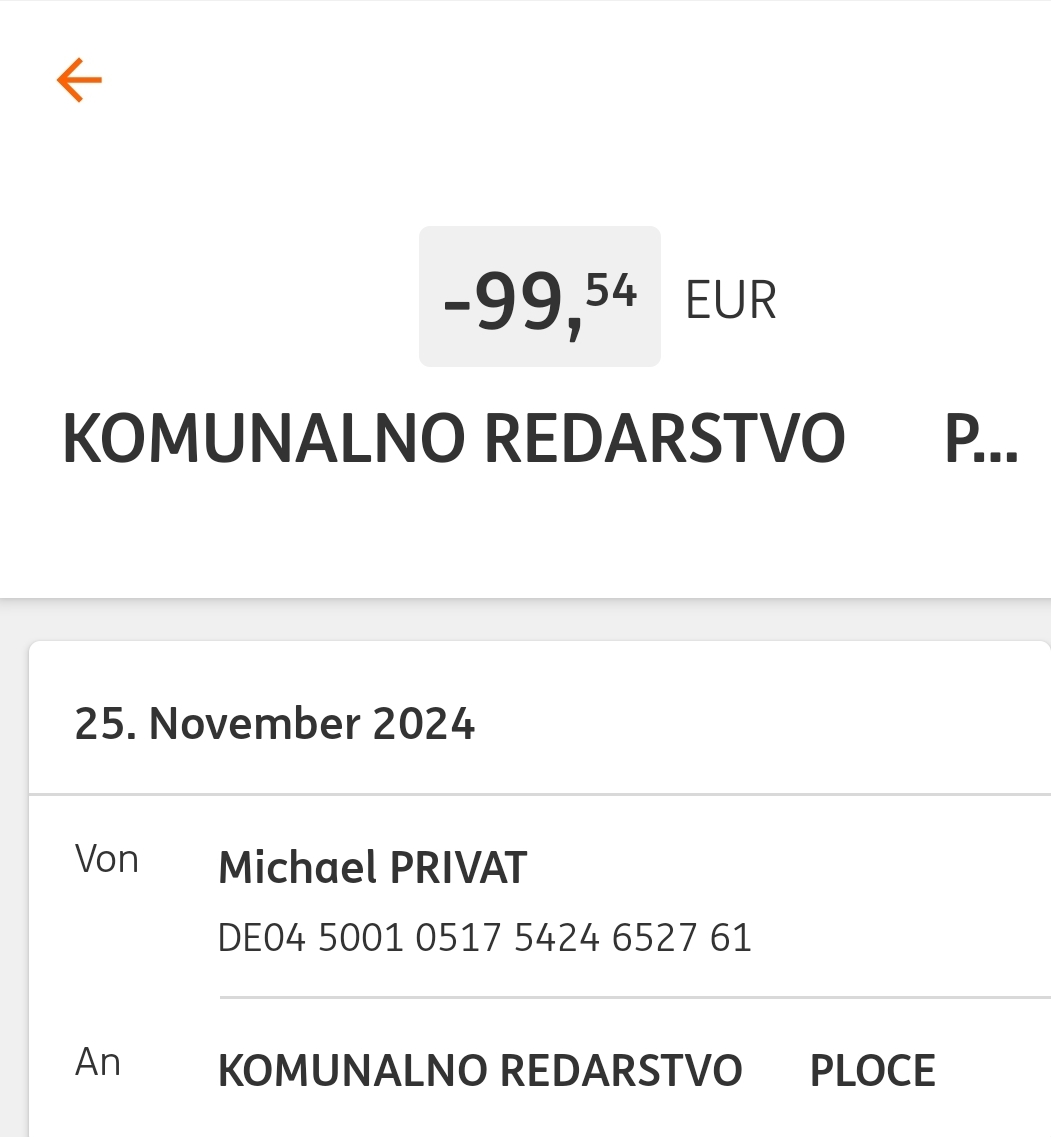Select recipient KOMUNALNO in the An row

point(351,1071)
